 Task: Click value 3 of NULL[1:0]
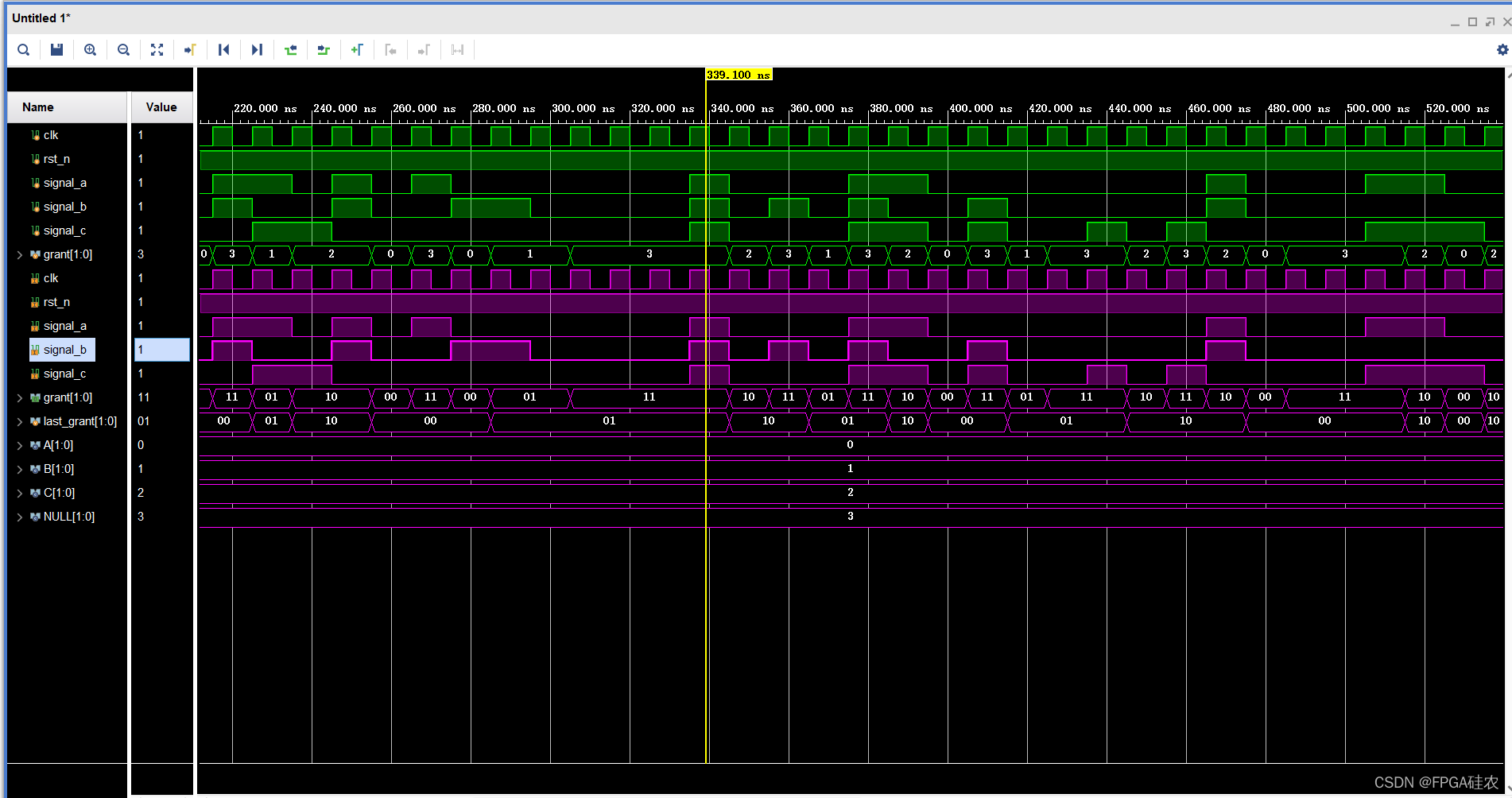tap(141, 517)
